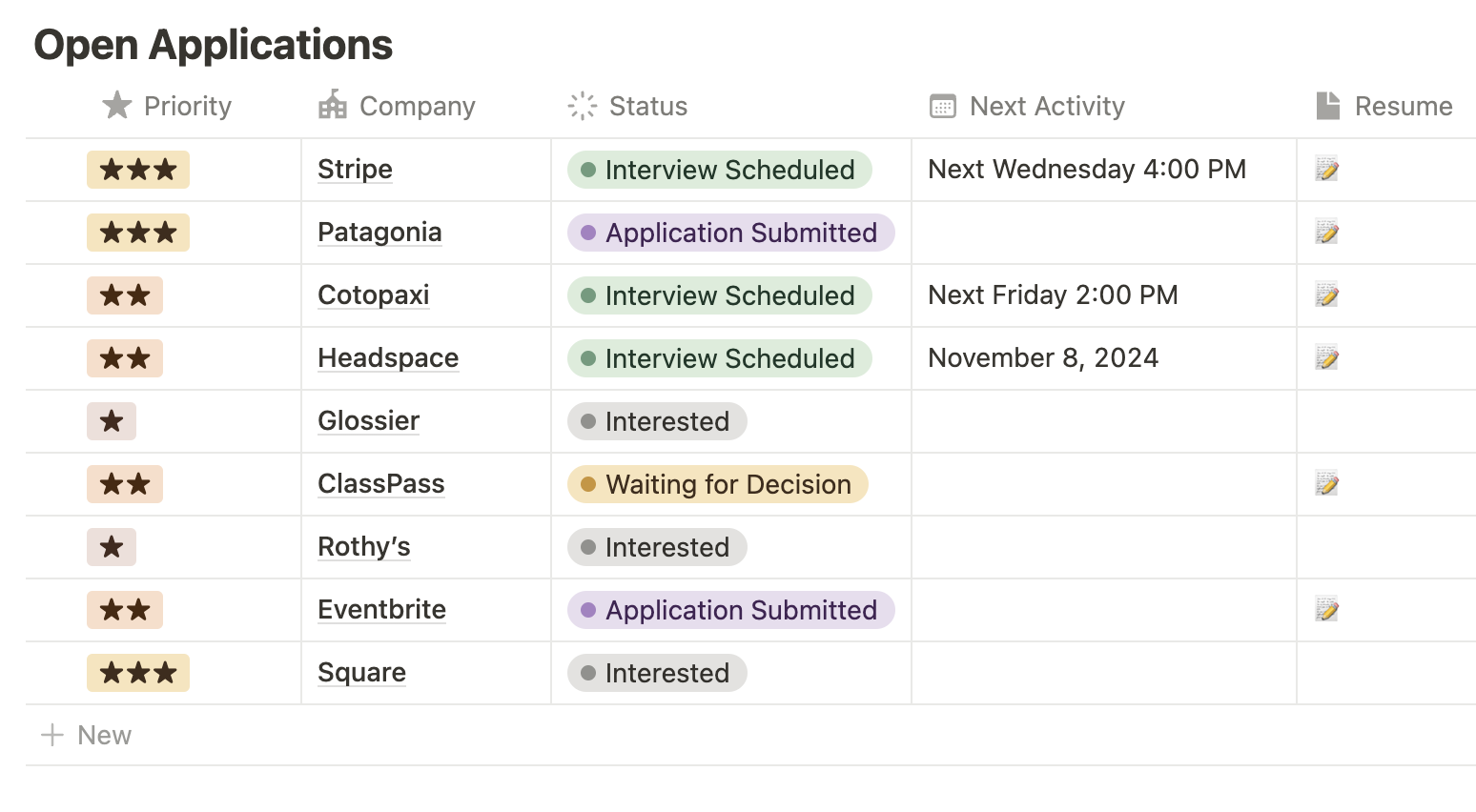Open the Patagonia company page
This screenshot has width=1476, height=812.
tap(379, 233)
